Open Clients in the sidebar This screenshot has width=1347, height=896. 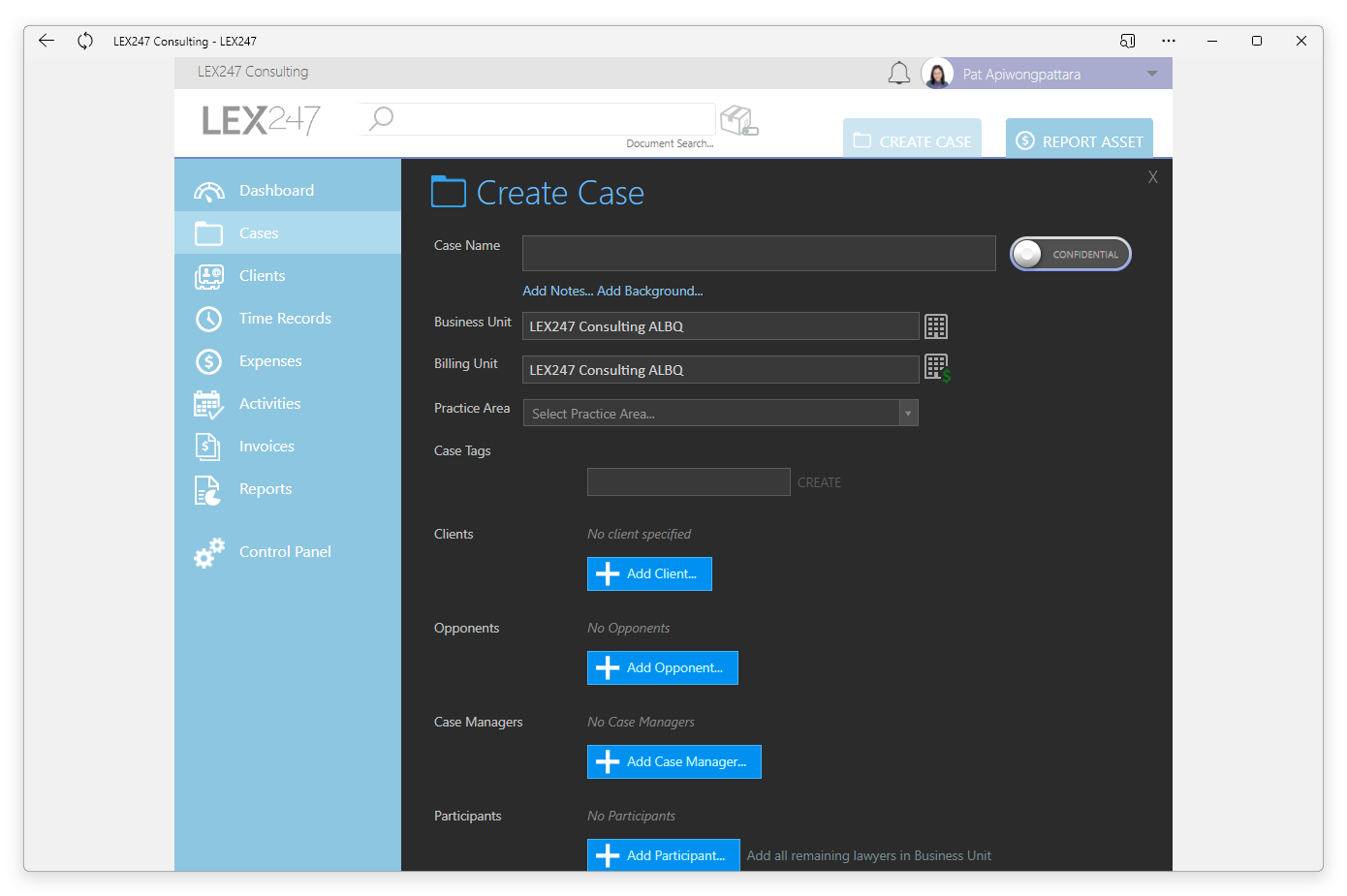coord(288,276)
